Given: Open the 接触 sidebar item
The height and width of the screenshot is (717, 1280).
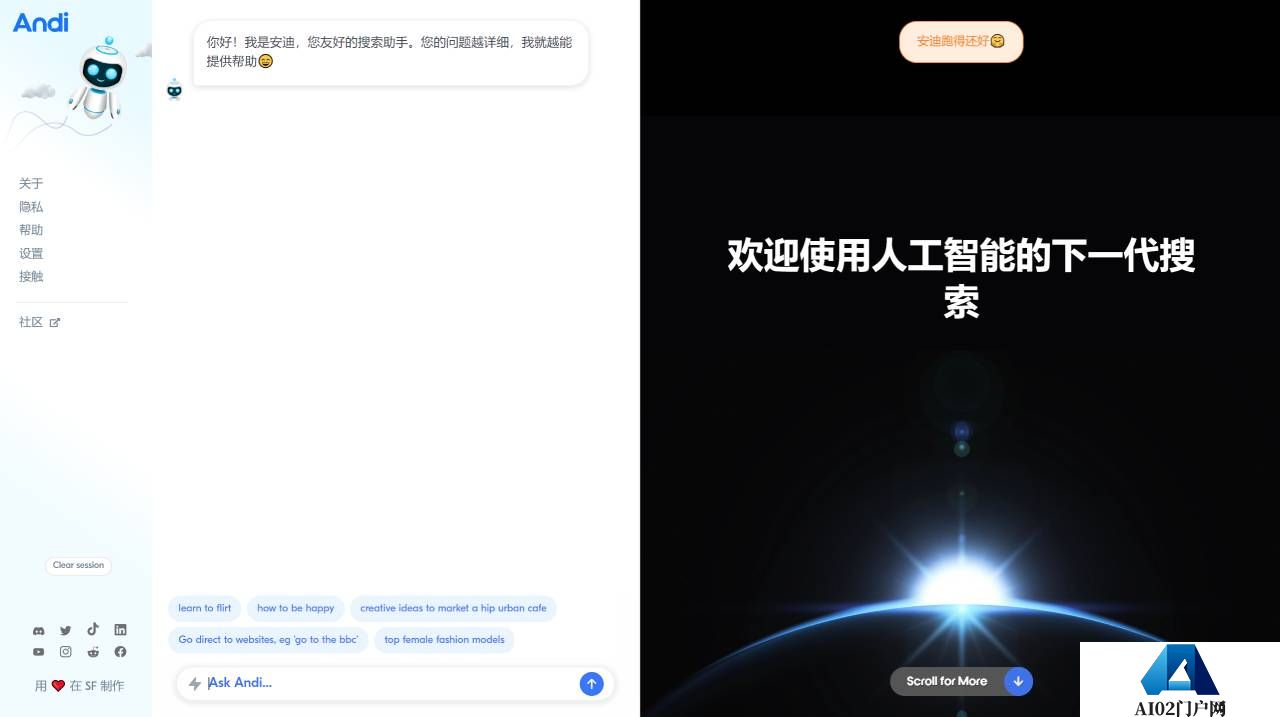Looking at the screenshot, I should [31, 277].
